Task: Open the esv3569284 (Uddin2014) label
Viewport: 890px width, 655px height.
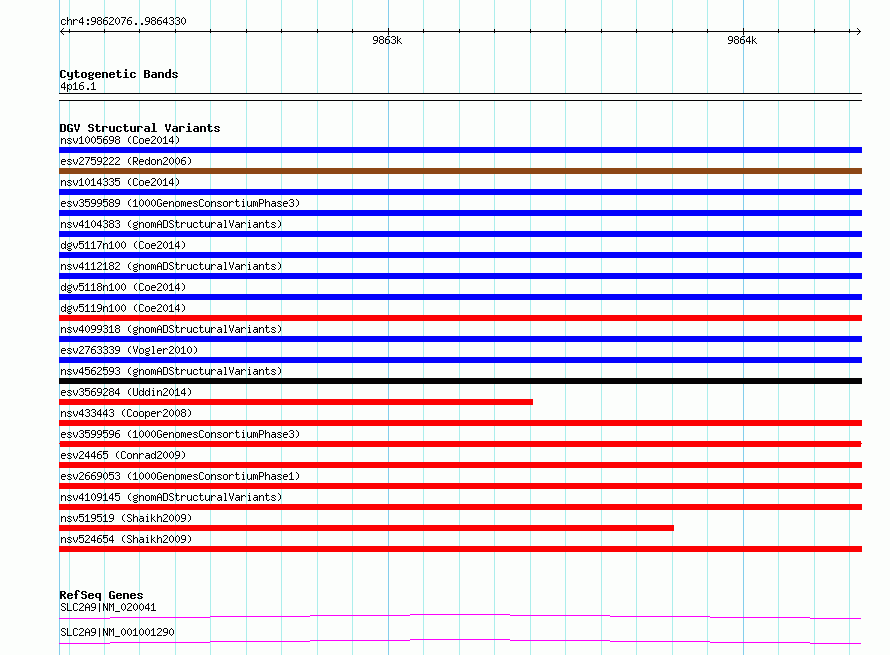Action: point(126,392)
